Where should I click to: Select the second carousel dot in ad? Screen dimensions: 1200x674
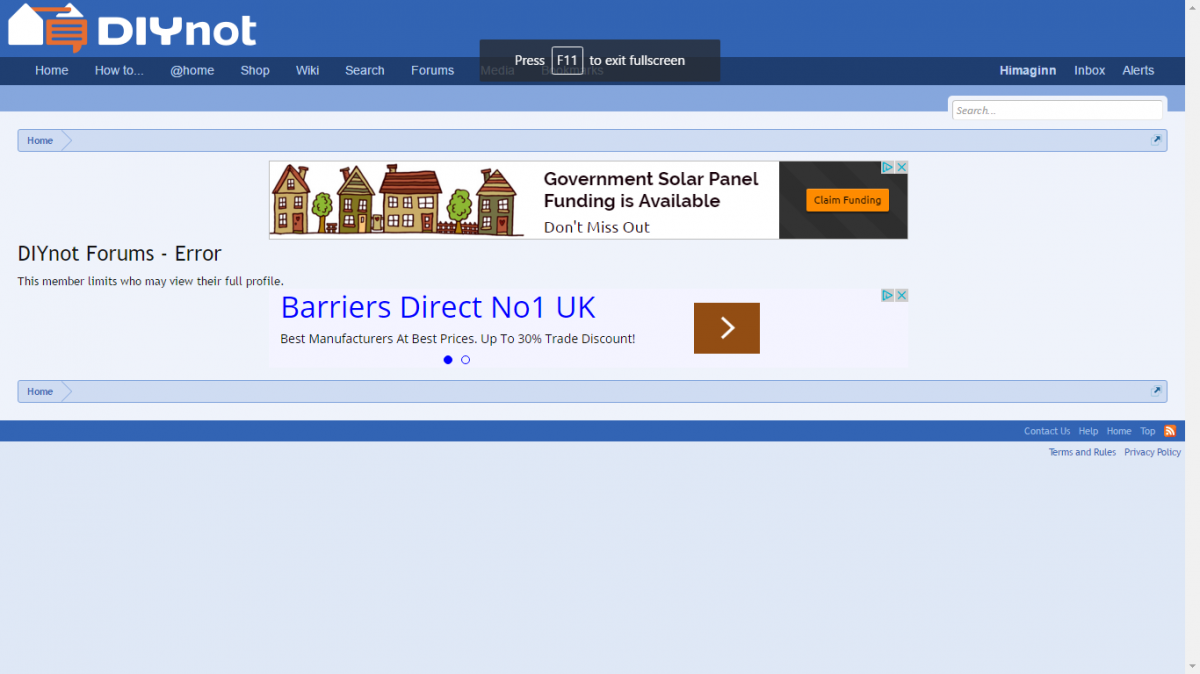pyautogui.click(x=465, y=360)
